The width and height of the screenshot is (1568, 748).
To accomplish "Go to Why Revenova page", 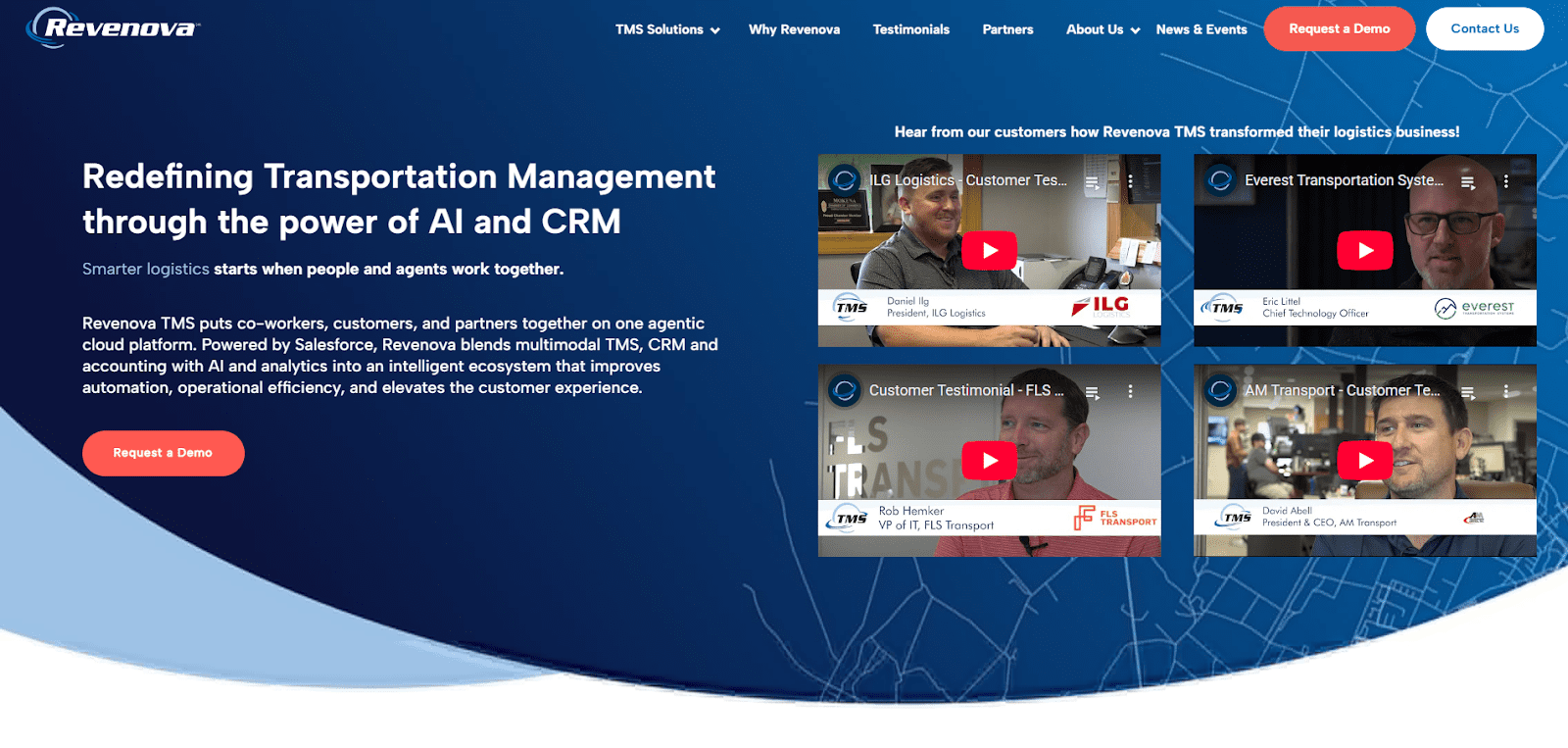I will point(794,29).
